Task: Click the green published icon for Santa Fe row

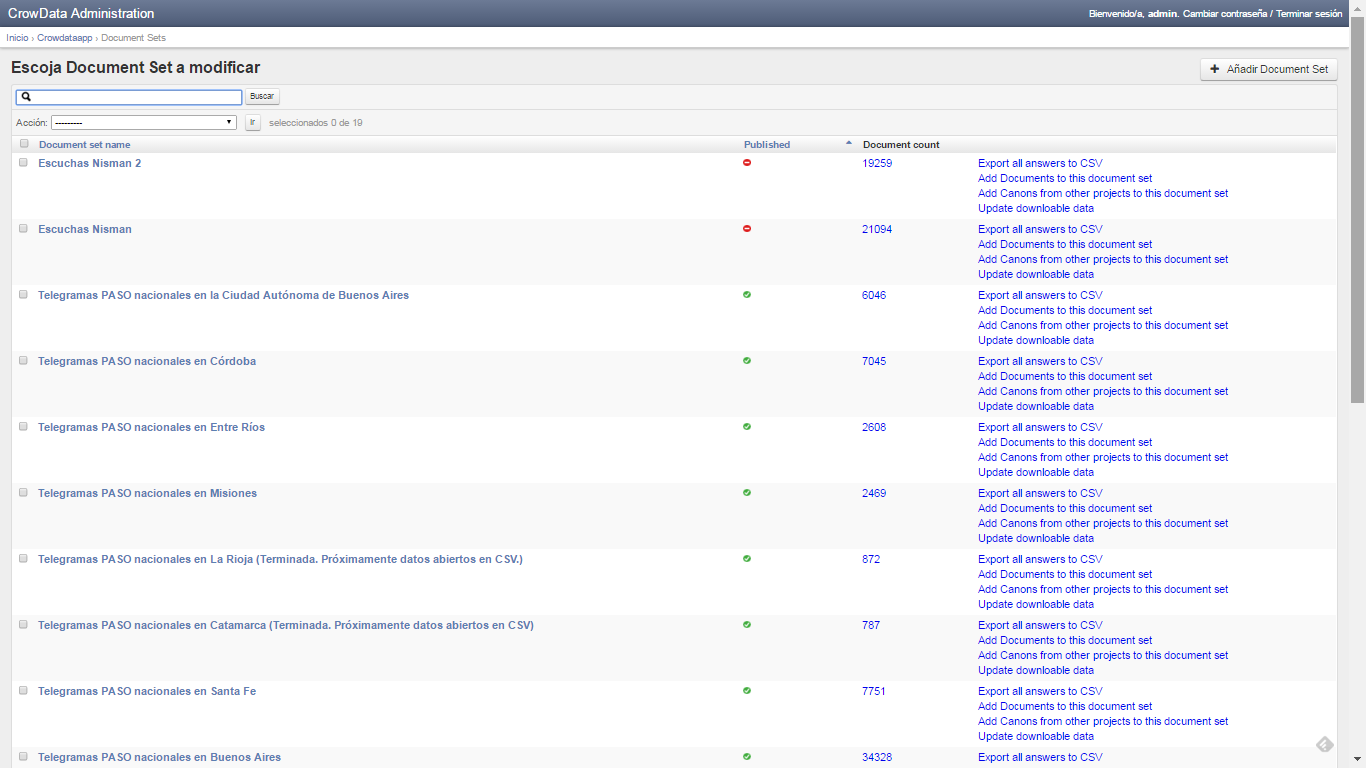Action: (747, 690)
